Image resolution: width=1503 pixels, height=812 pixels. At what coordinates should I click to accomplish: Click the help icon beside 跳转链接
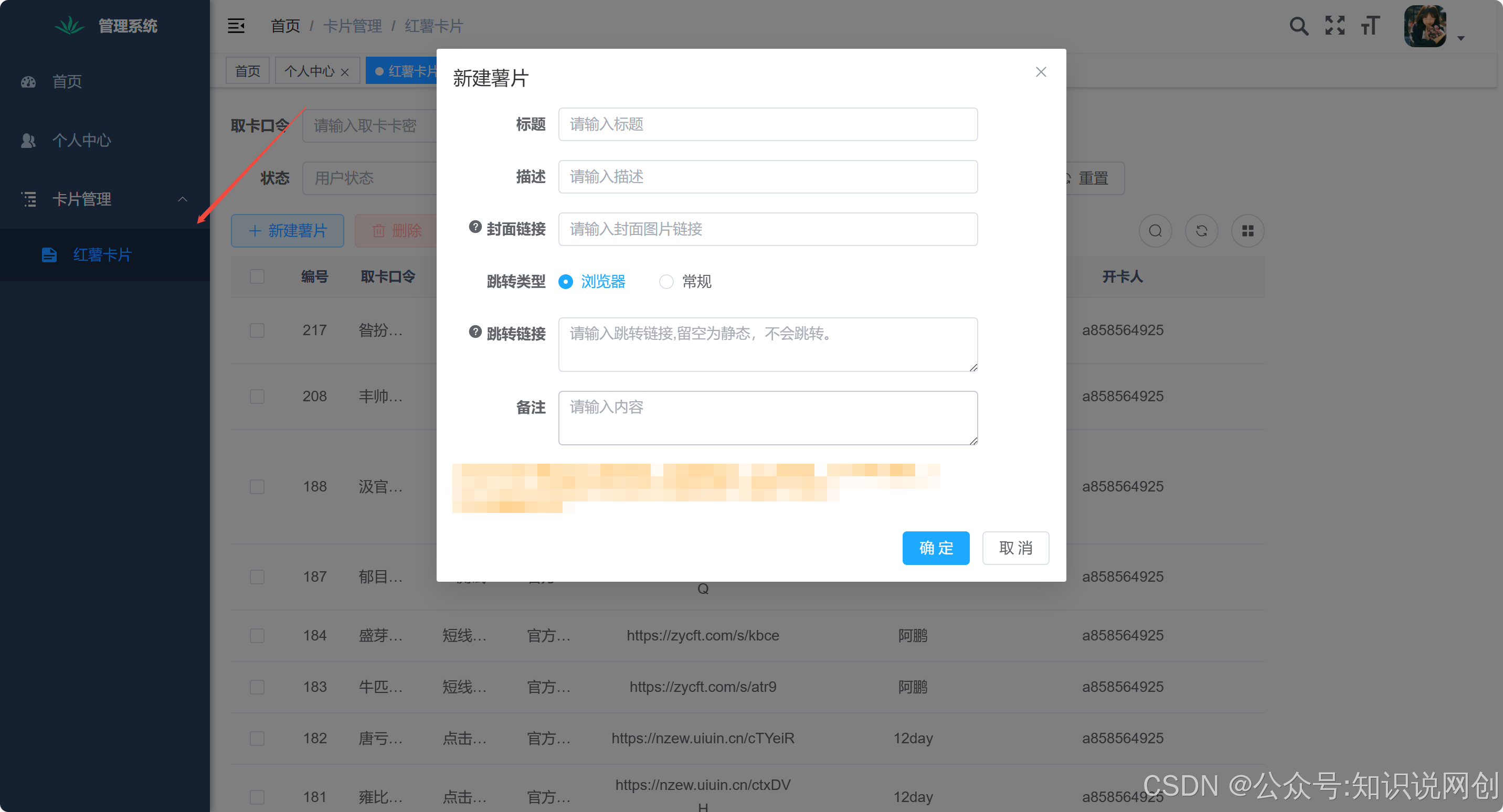[x=475, y=332]
